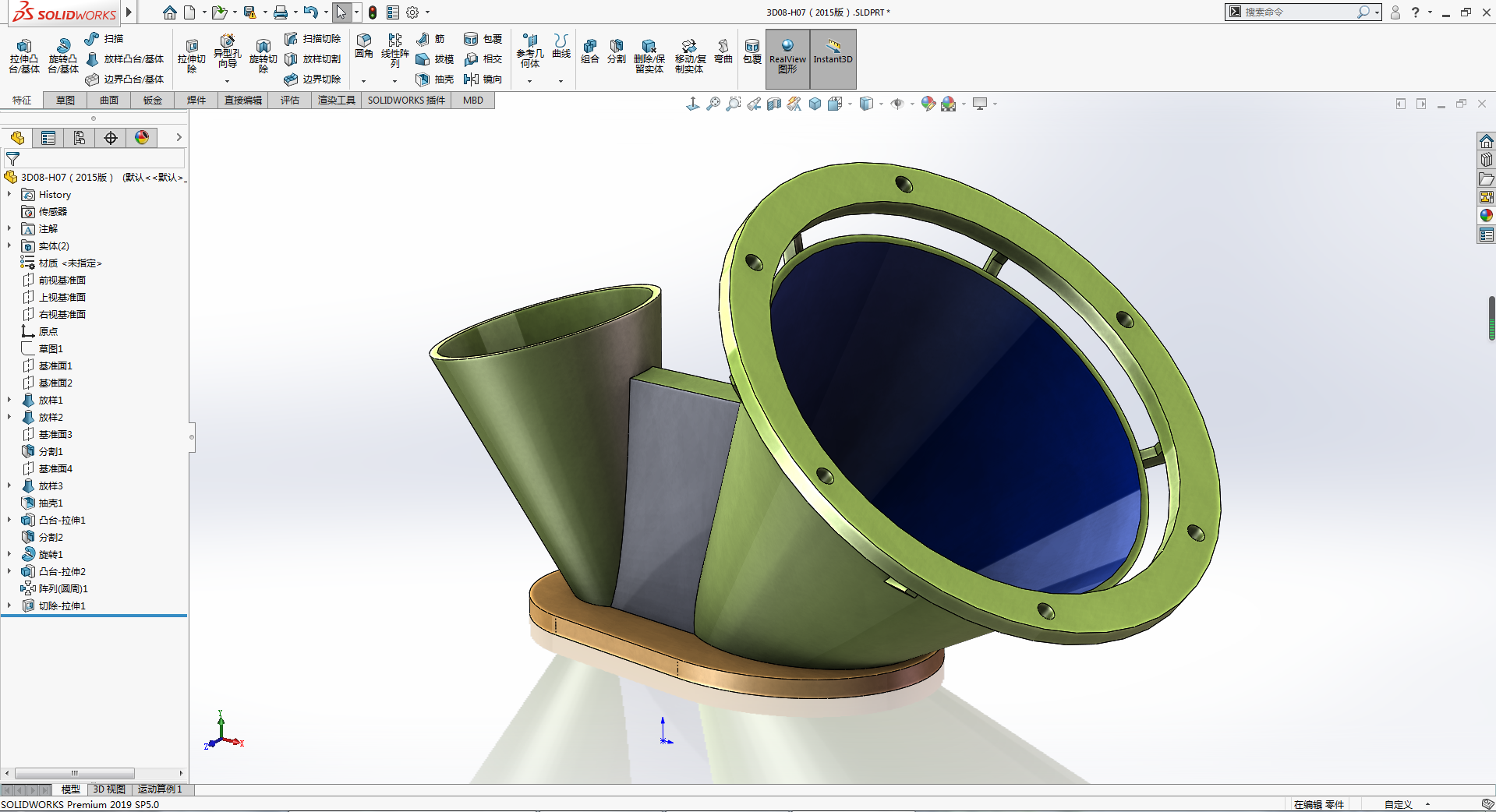This screenshot has width=1496, height=812.
Task: Open the 参考几何体 dropdown arrow
Action: point(530,80)
